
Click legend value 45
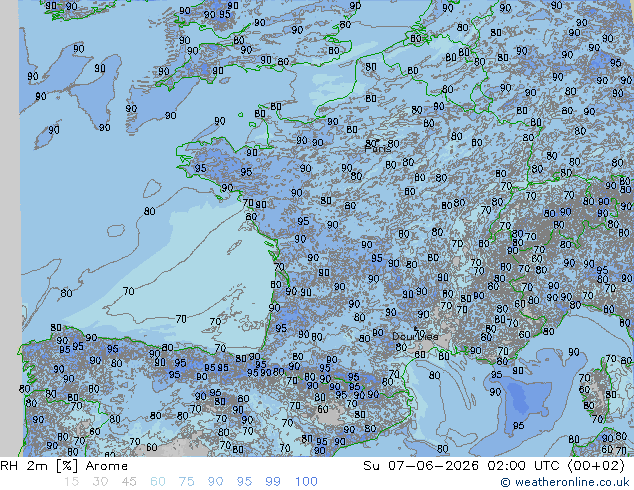click(x=129, y=482)
